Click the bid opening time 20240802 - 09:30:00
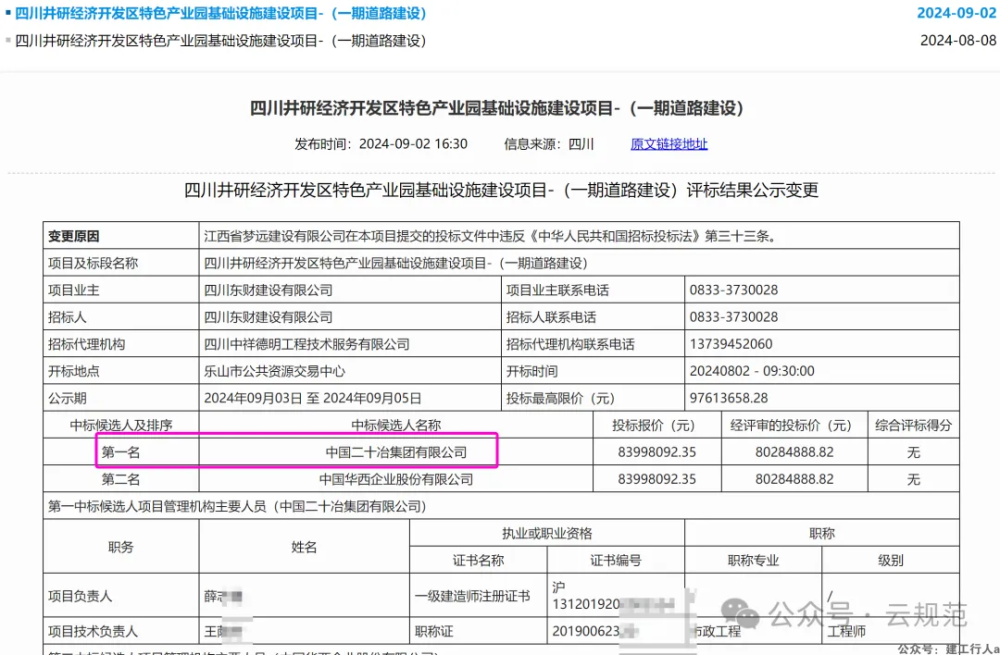This screenshot has width=1000, height=655. click(752, 371)
